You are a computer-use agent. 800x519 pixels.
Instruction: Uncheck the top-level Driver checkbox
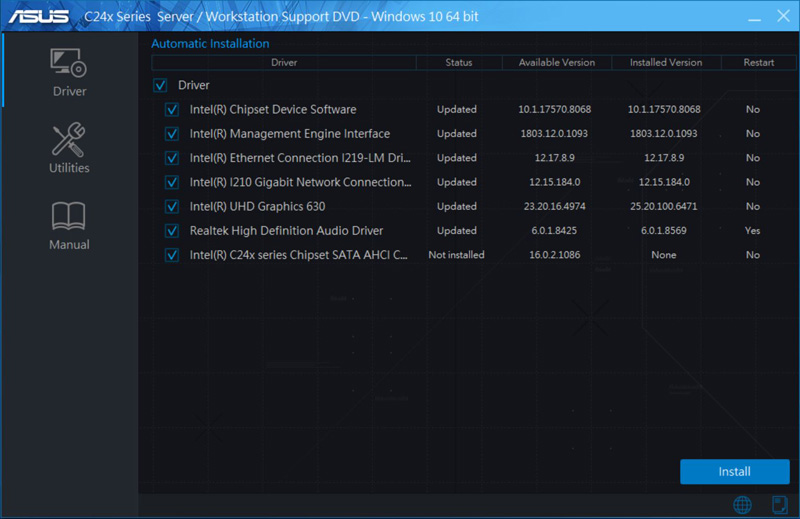[160, 85]
